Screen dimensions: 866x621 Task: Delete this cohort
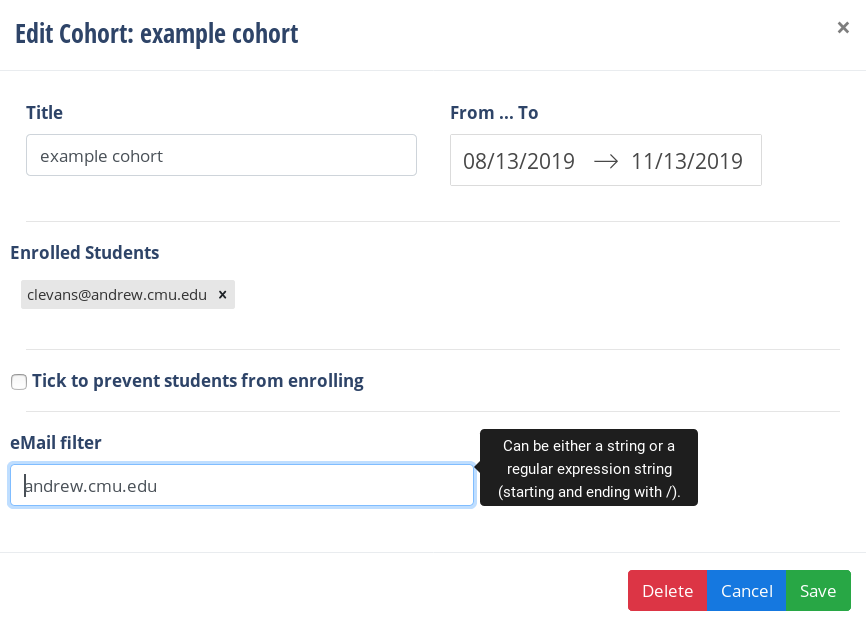[667, 591]
